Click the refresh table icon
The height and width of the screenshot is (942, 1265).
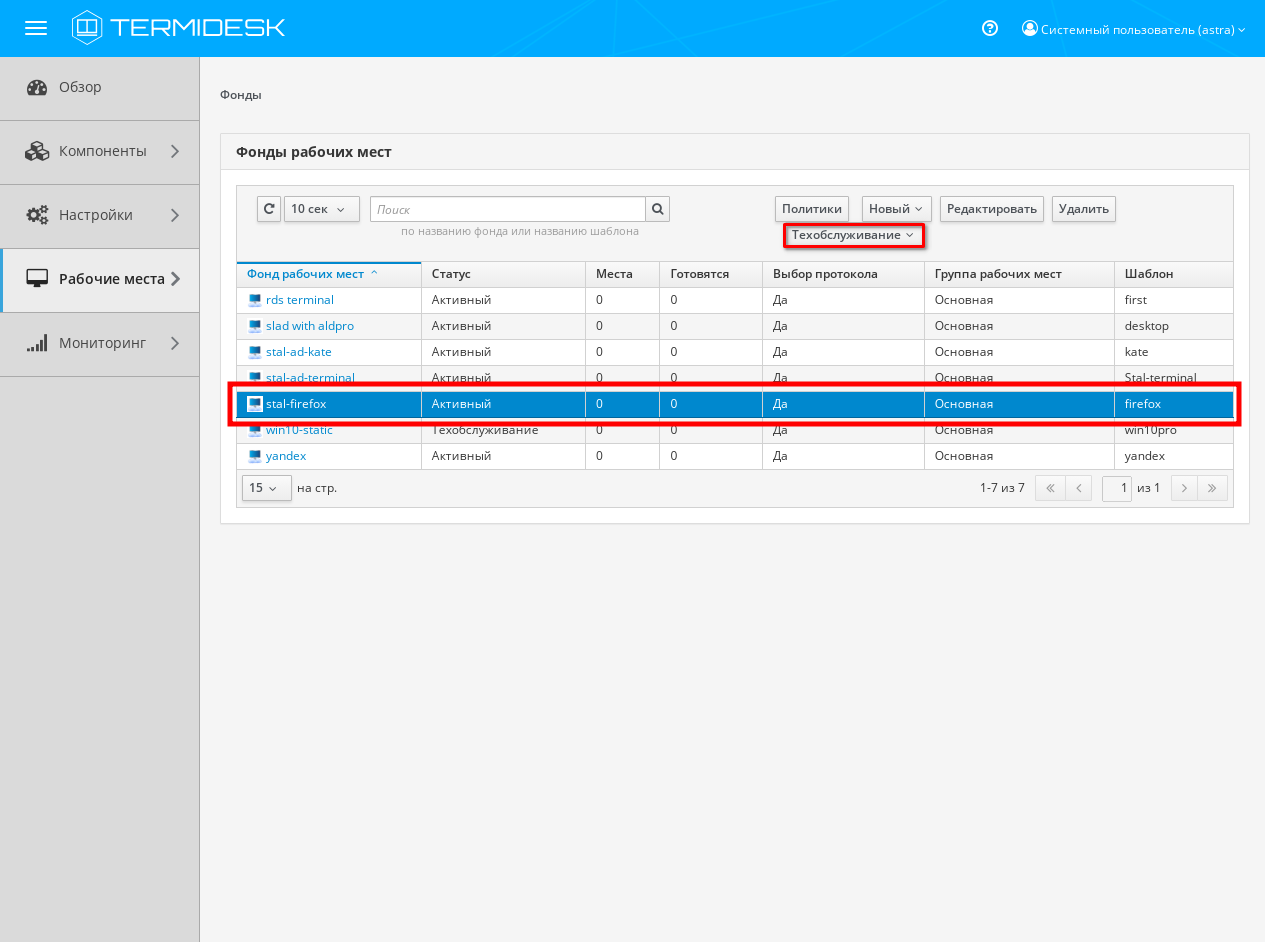point(269,209)
